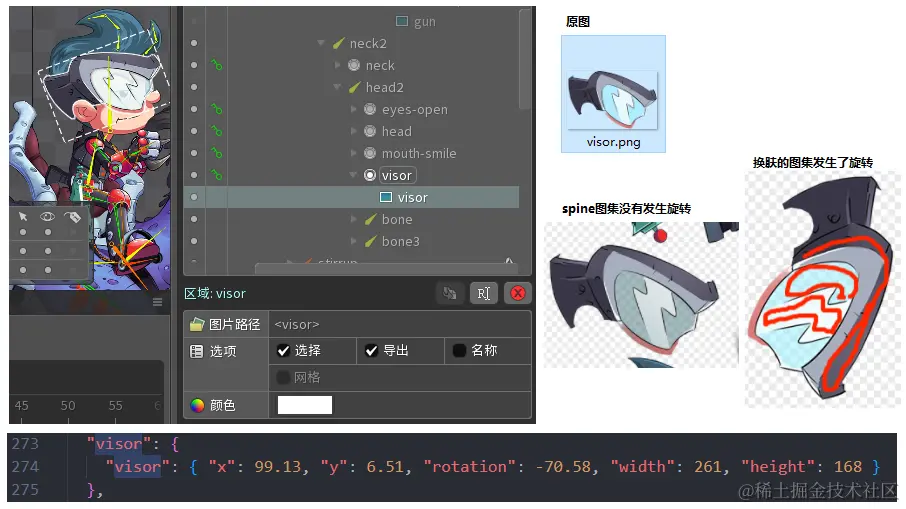Click the color wheel icon beside 颜色
906x509 pixels.
point(197,406)
